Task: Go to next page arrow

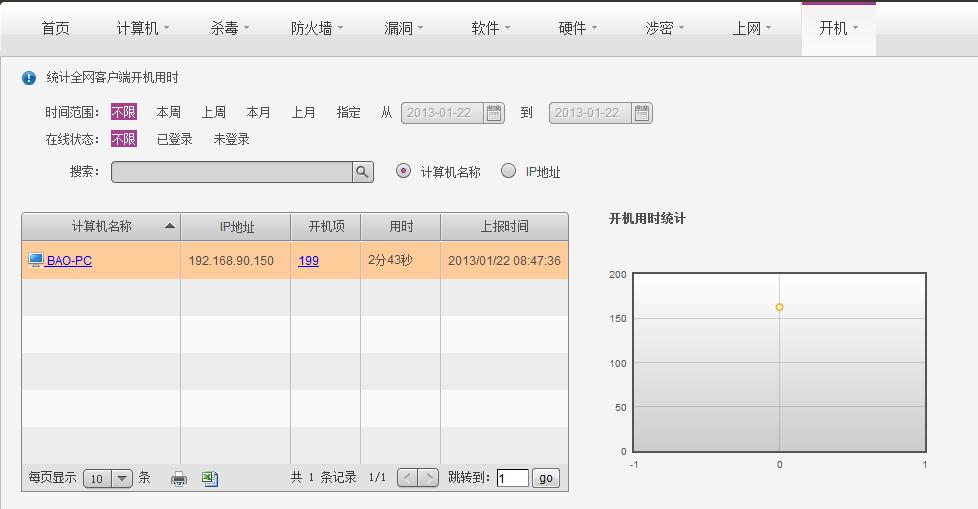Action: coord(428,478)
